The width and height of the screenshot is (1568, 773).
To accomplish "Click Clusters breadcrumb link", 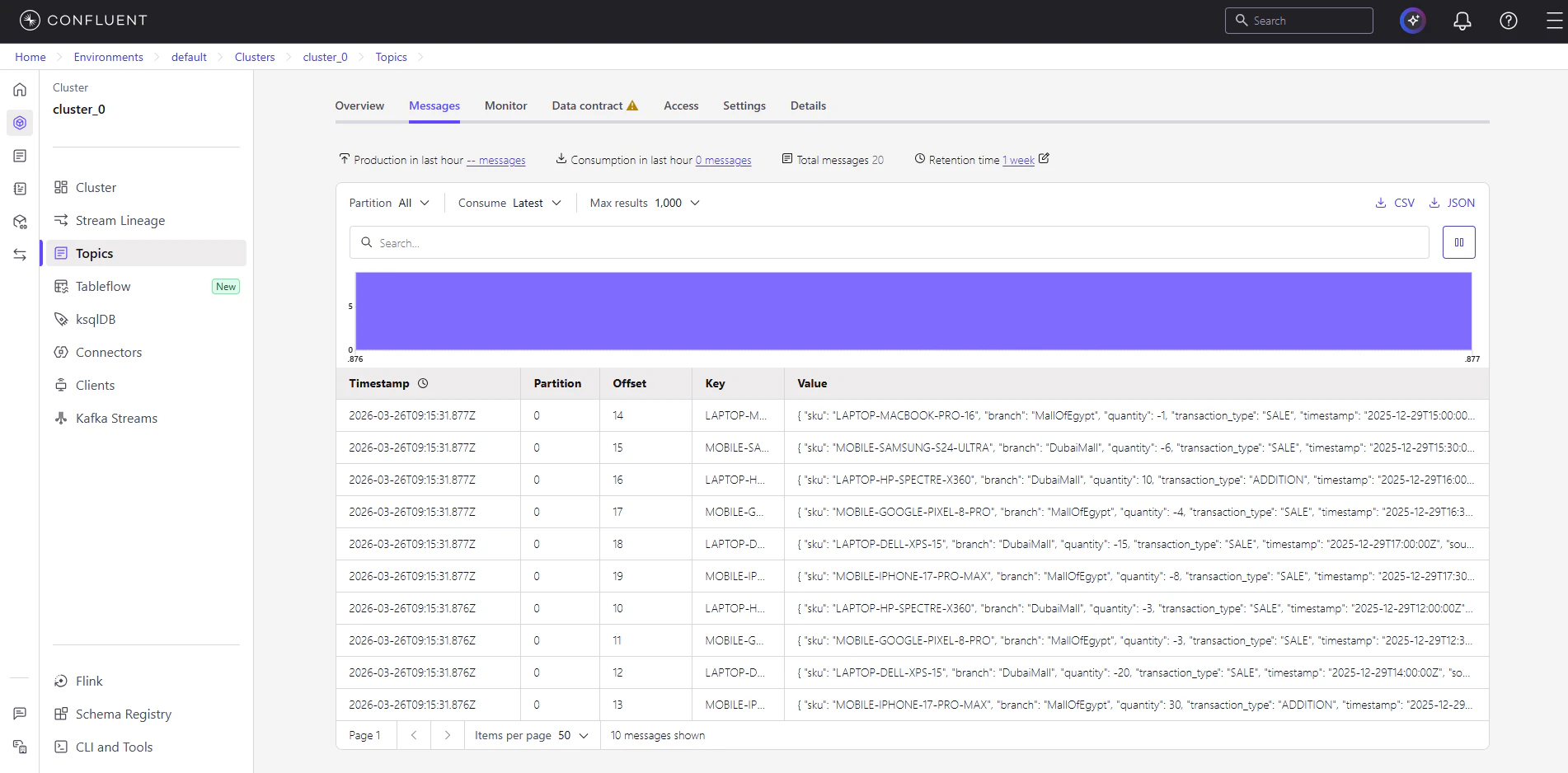I will 255,57.
